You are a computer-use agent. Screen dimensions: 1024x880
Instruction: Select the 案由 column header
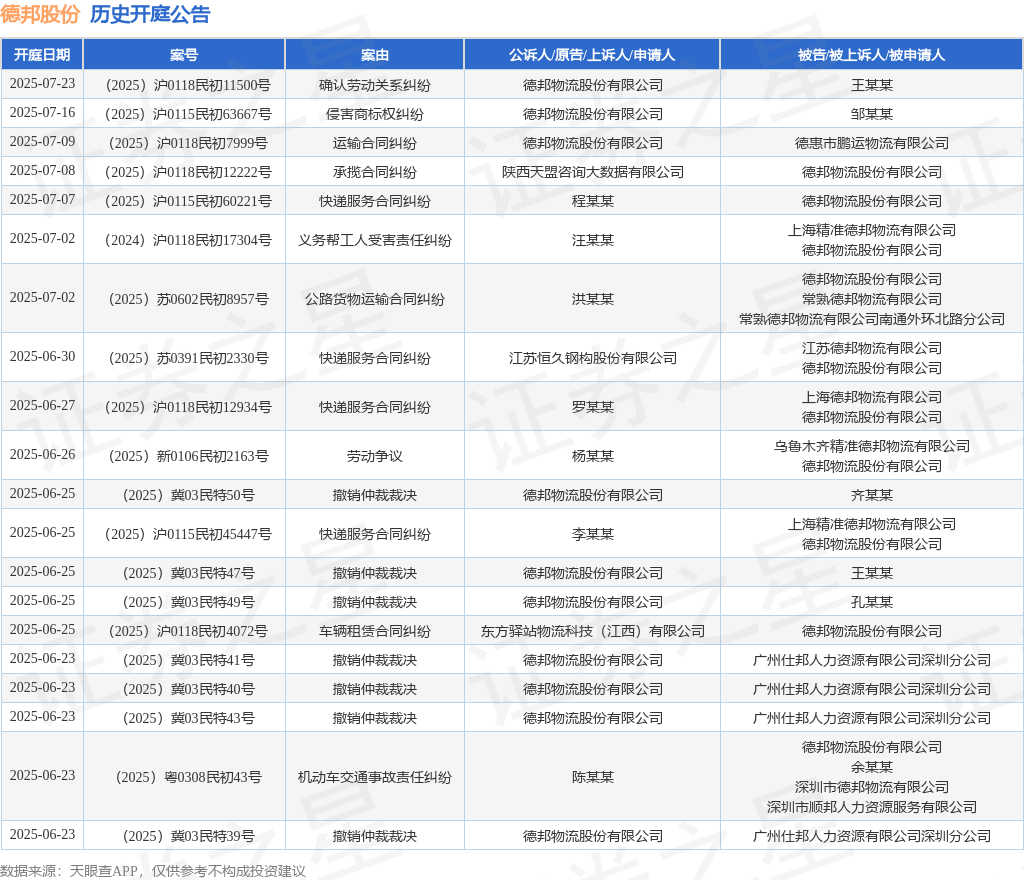coord(375,55)
